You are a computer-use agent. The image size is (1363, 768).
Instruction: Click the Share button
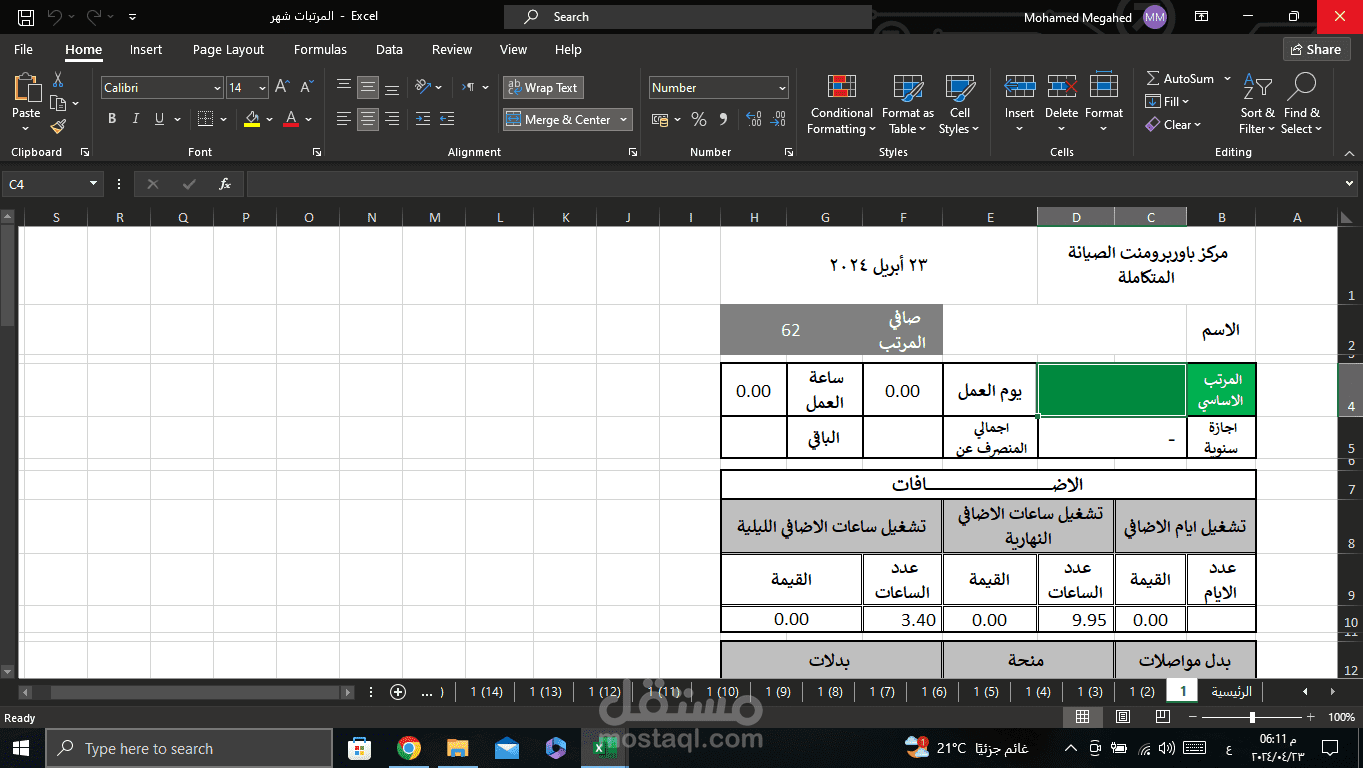click(x=1316, y=49)
